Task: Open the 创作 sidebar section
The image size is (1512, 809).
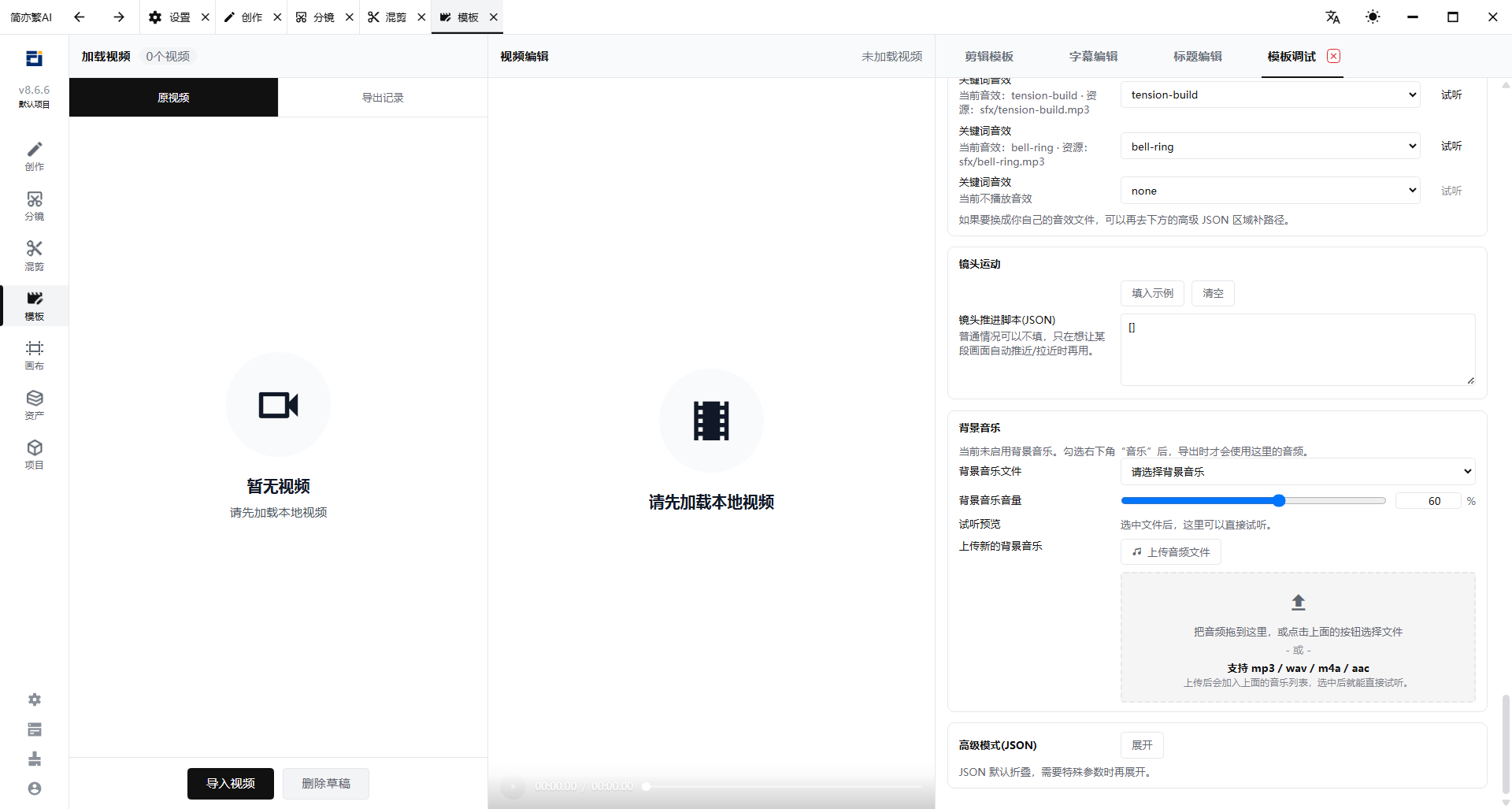Action: pyautogui.click(x=34, y=156)
